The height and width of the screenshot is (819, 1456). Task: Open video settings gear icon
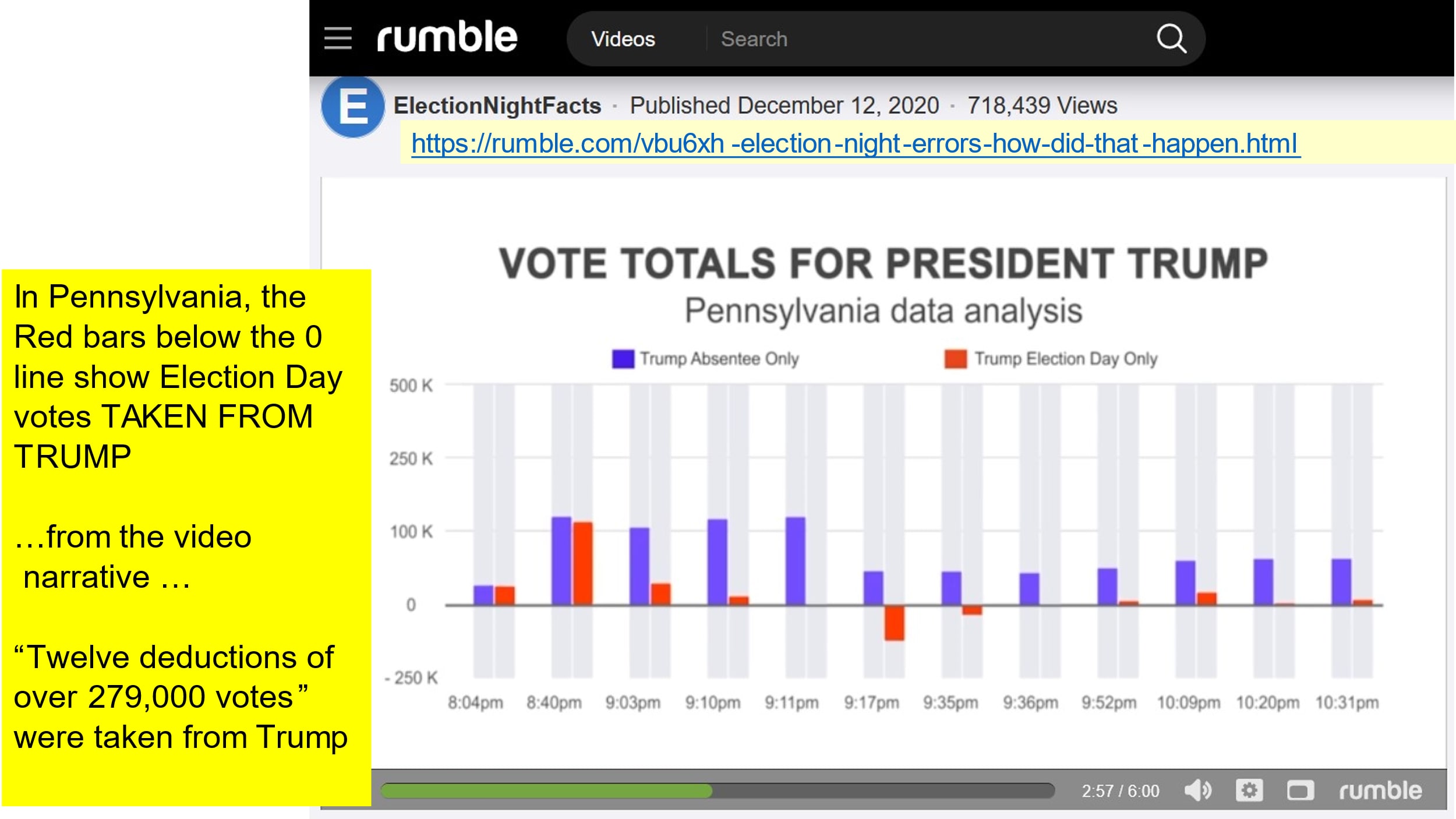(1249, 790)
